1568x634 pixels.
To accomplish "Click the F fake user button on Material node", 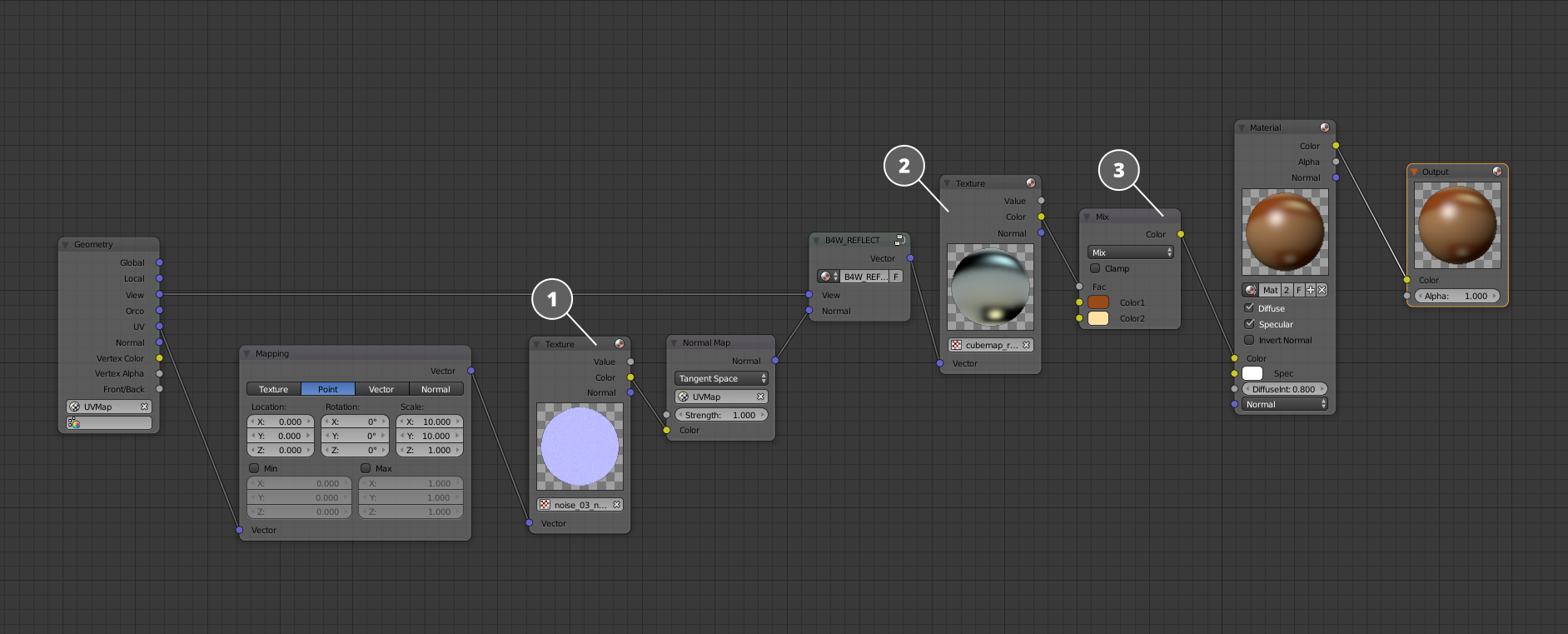I will coord(1299,290).
